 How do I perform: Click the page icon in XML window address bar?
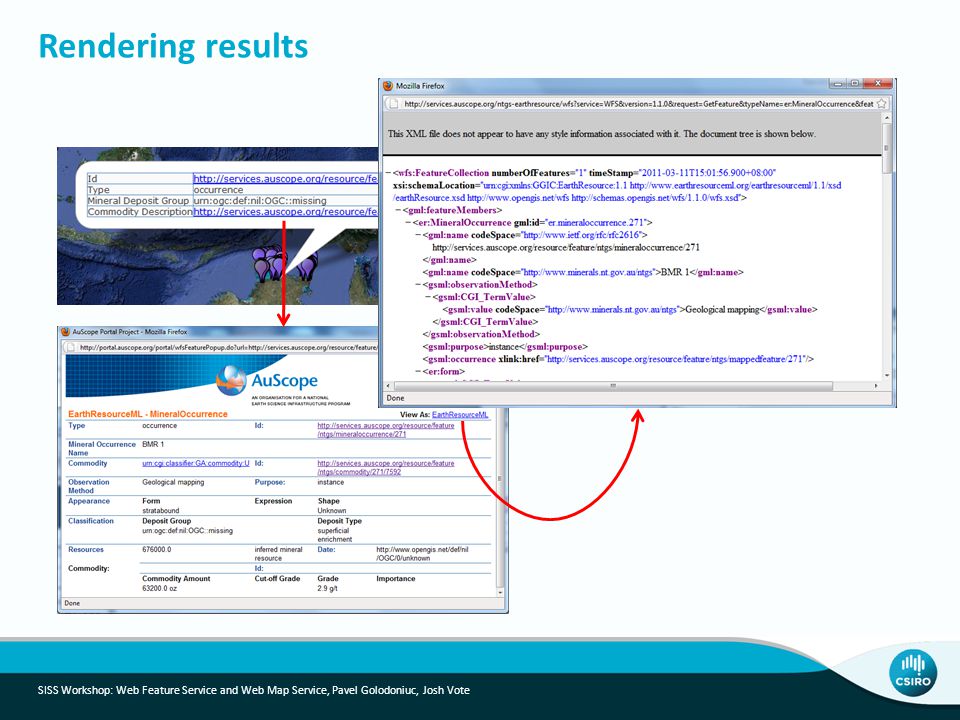[394, 104]
